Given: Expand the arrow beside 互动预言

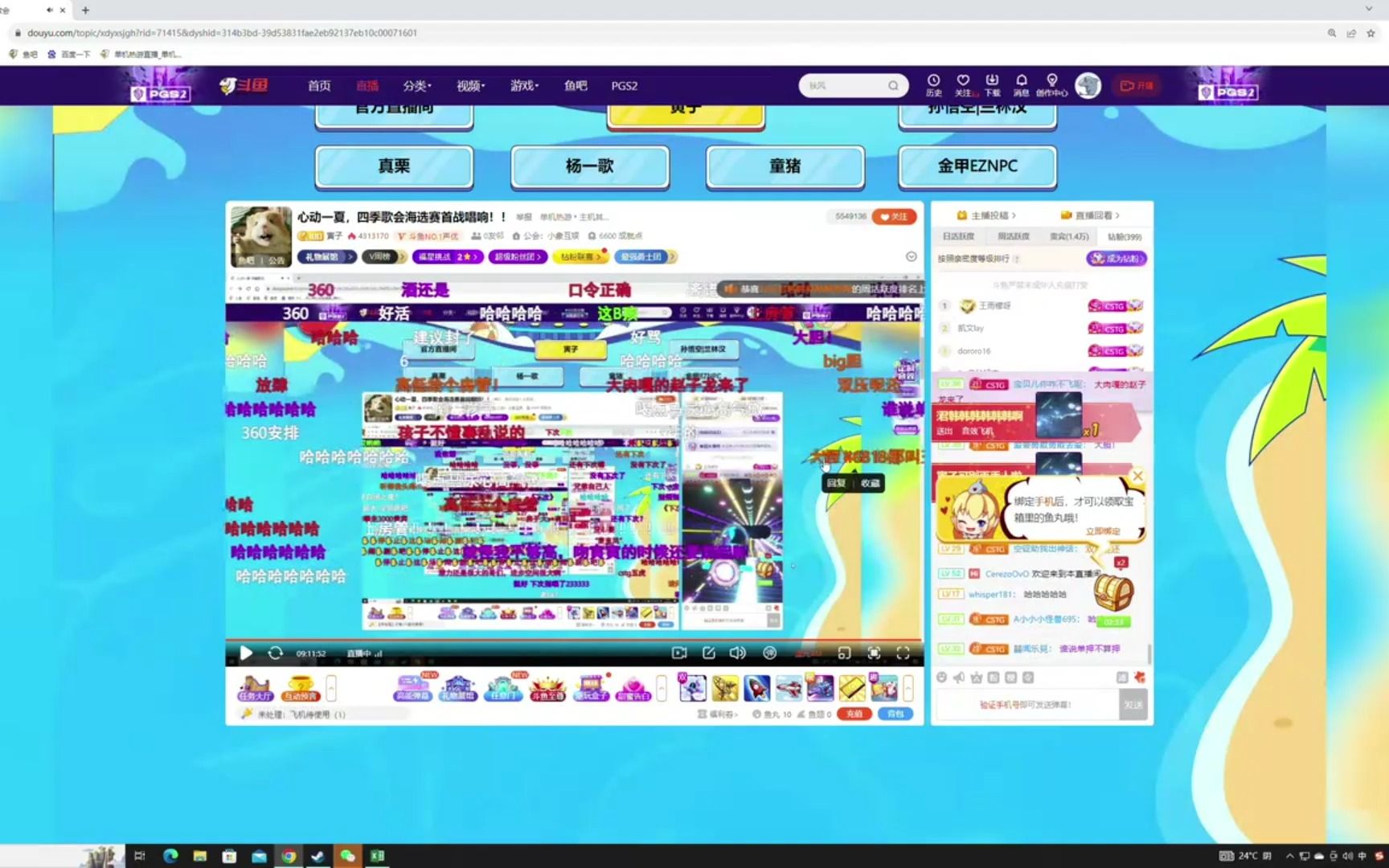Looking at the screenshot, I should (x=330, y=688).
